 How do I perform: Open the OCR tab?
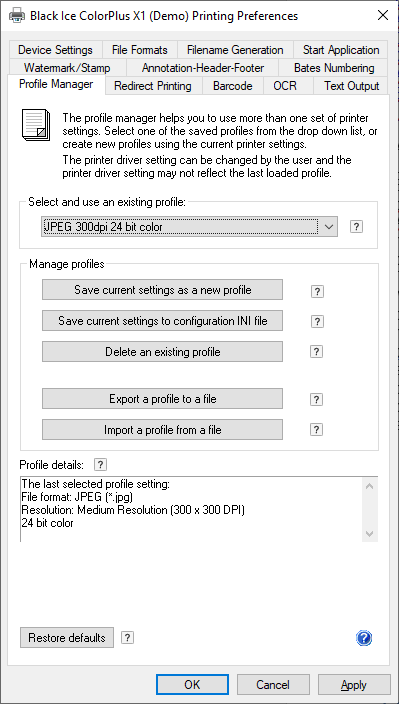(x=285, y=86)
